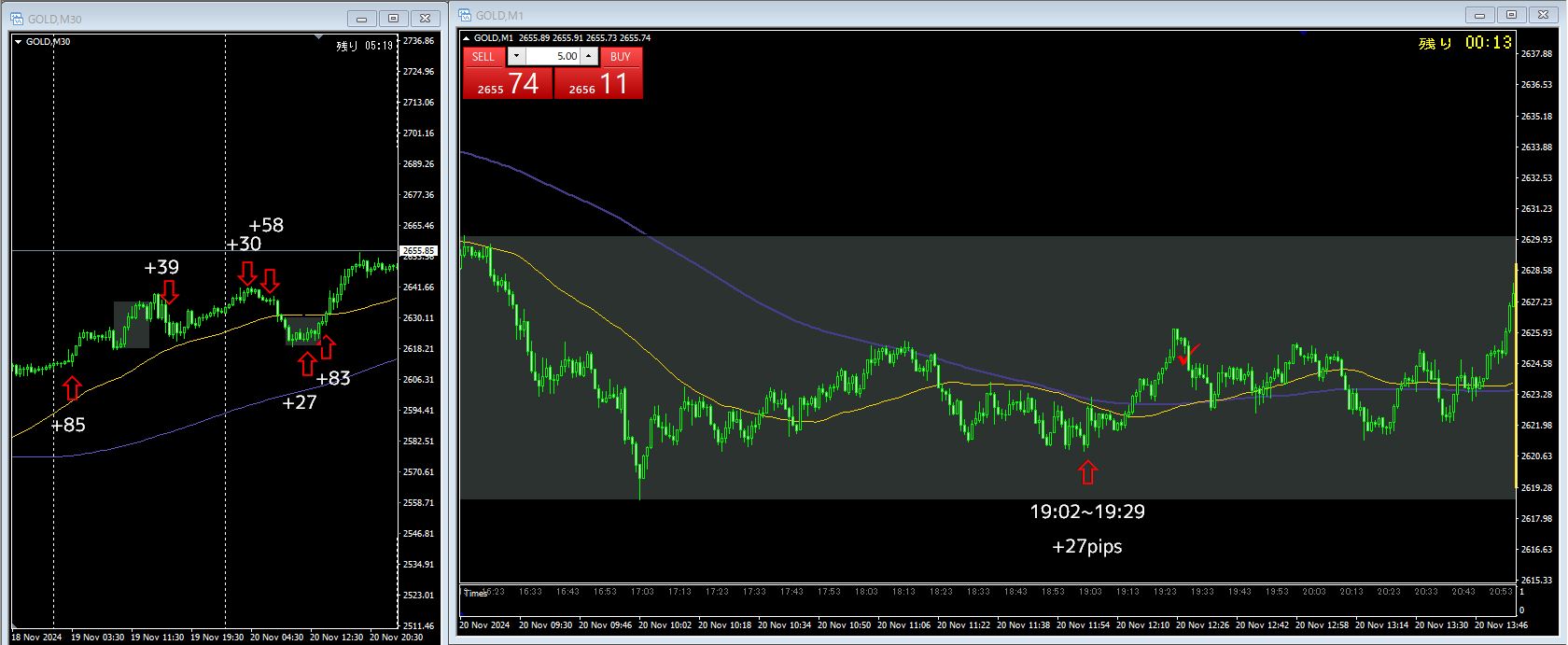This screenshot has width=1568, height=645.
Task: Click the BUY button at 2656.11
Action: (598, 84)
